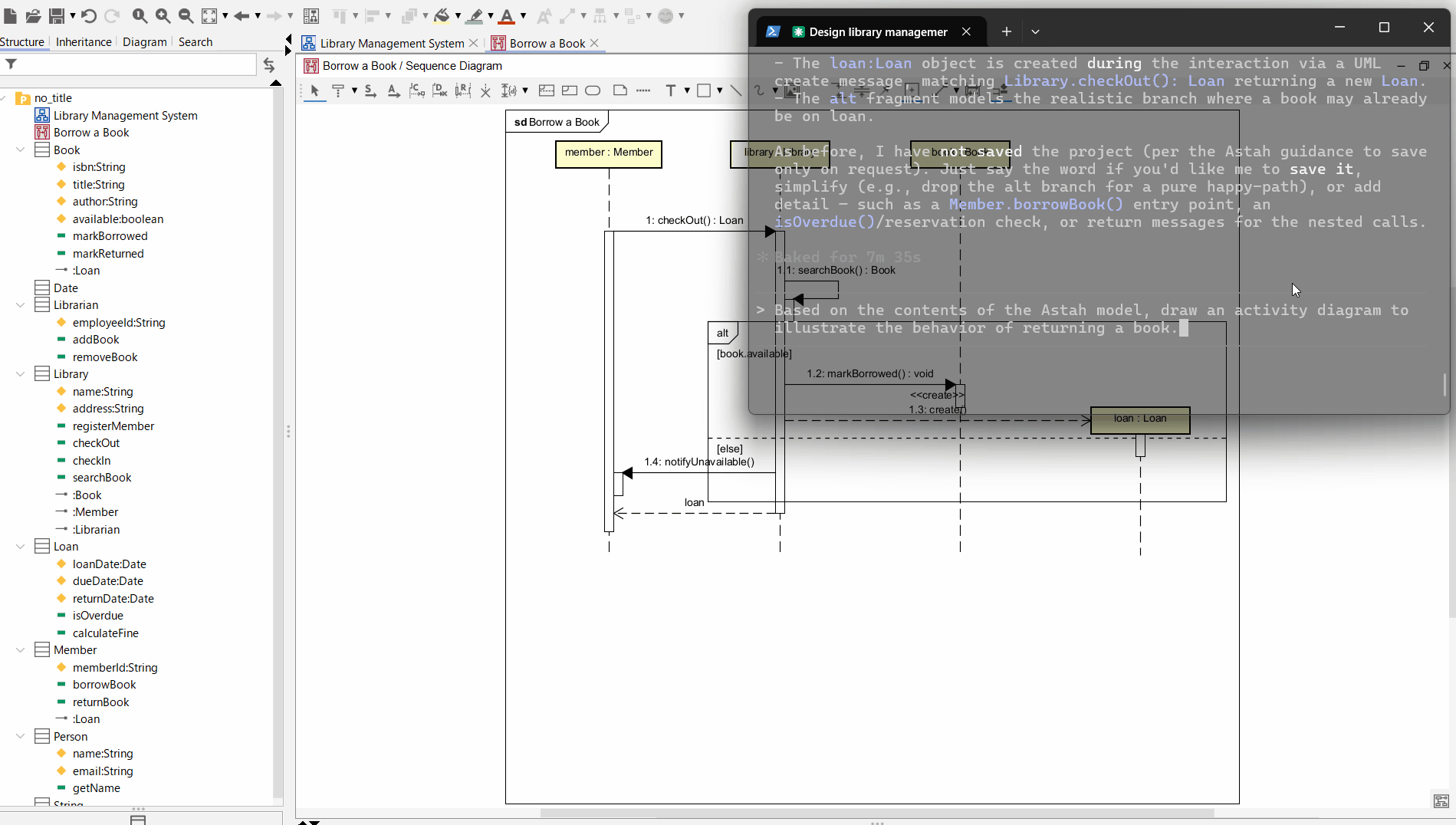This screenshot has height=825, width=1456.
Task: Collapse the left project panel arrow
Action: [288, 39]
